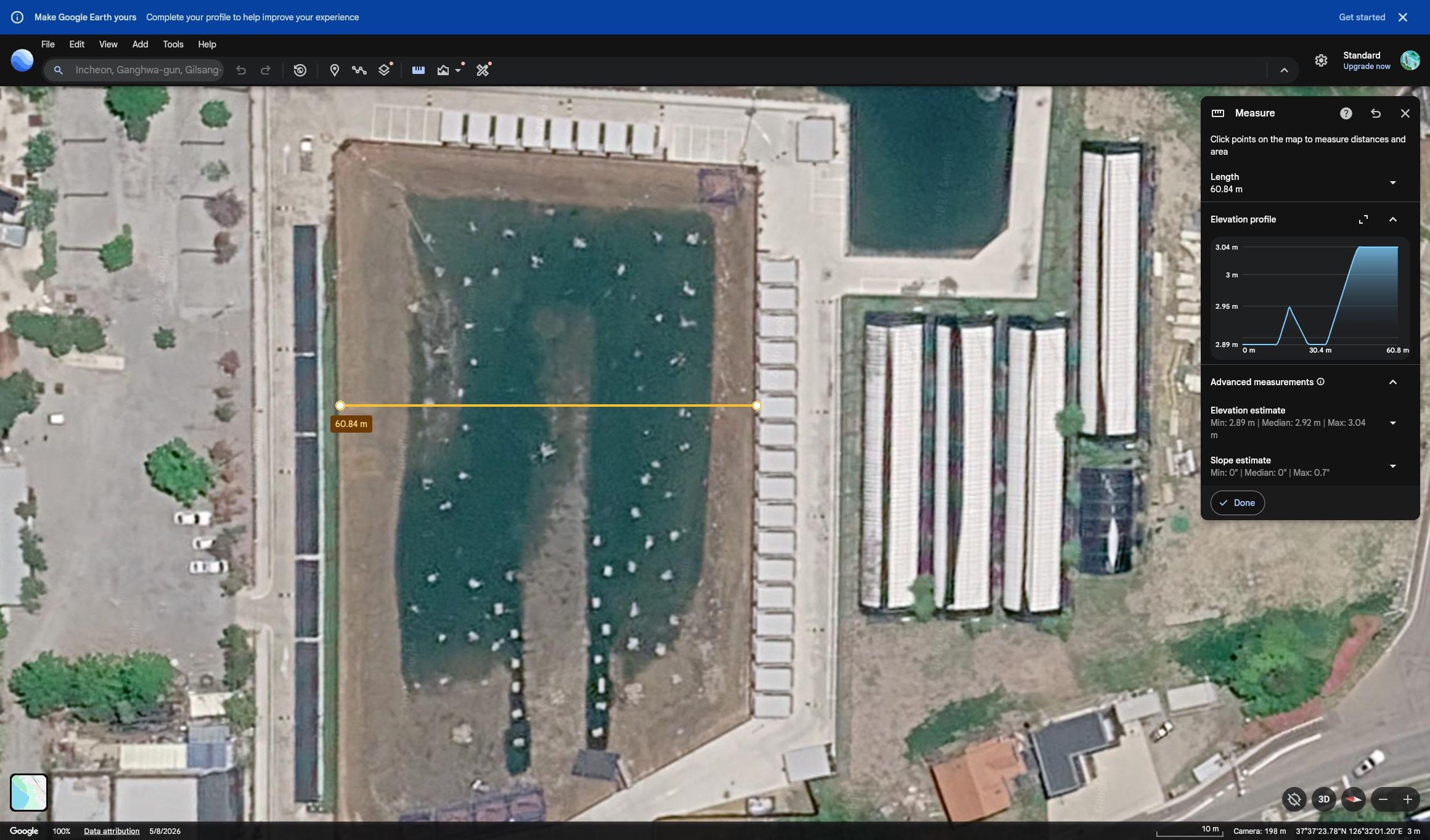Screen dimensions: 1430x840
Task: Click the Length 60.84 m value
Action: (x=1226, y=189)
